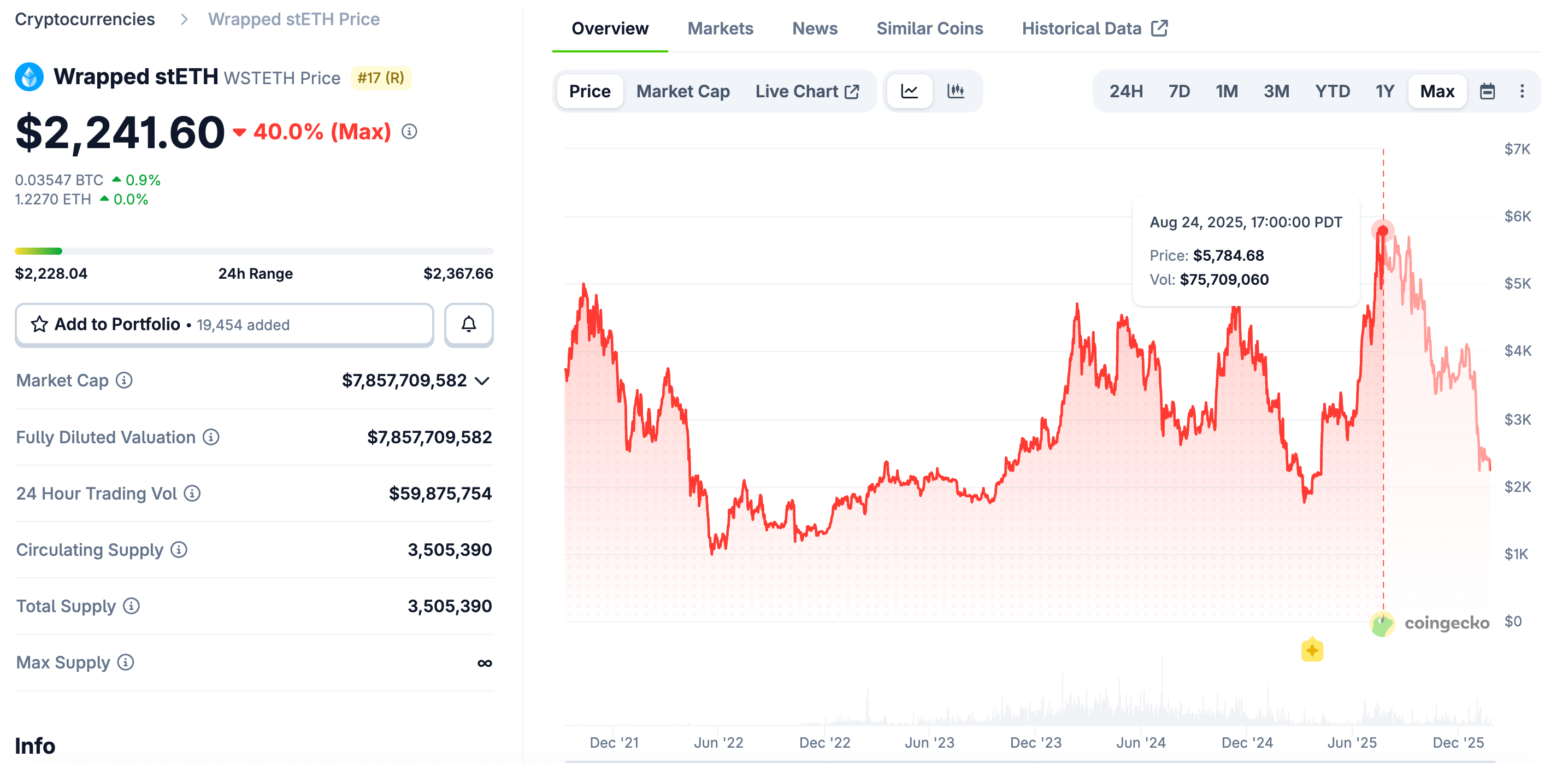Click the Market Cap info icon
Image resolution: width=1568 pixels, height=763 pixels.
124,380
